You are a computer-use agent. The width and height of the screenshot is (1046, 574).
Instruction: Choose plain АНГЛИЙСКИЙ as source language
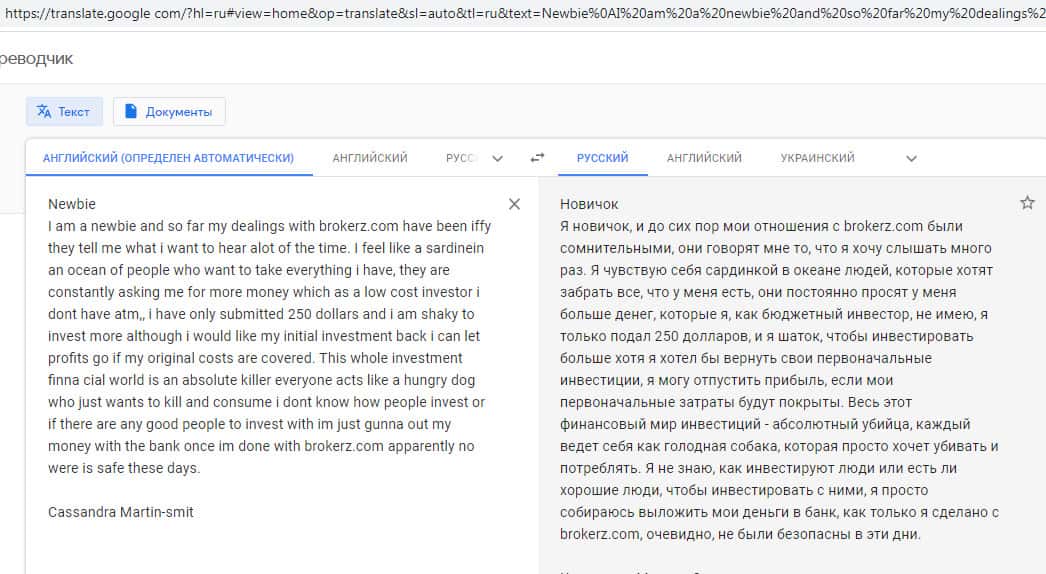[369, 158]
